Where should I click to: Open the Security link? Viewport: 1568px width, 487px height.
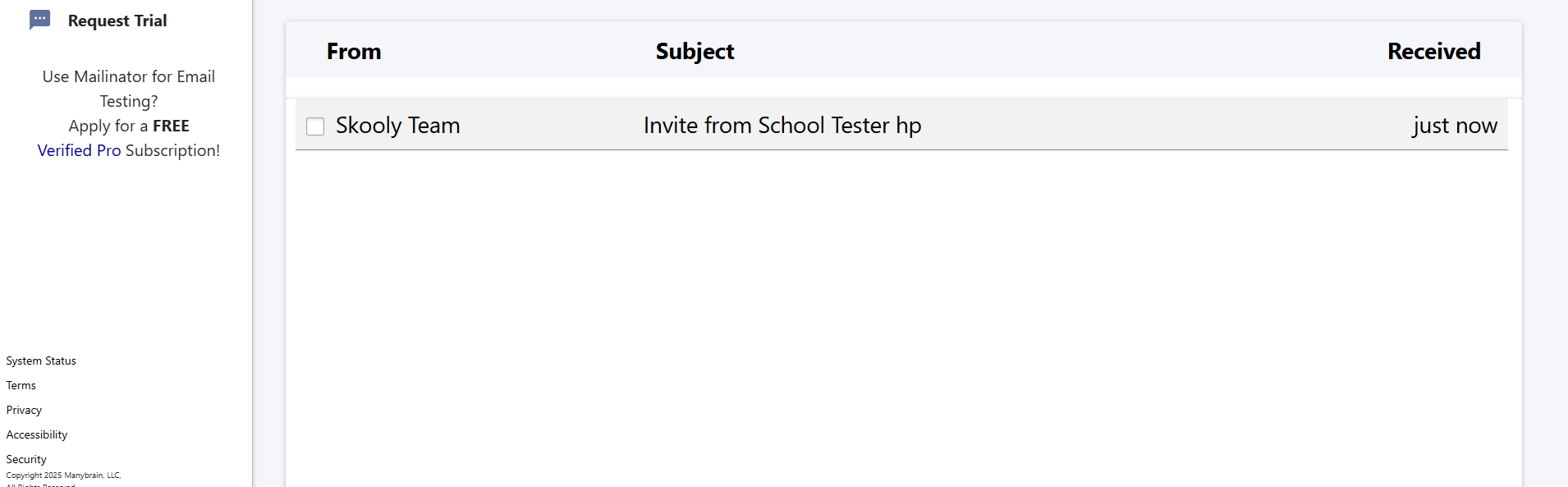click(26, 460)
